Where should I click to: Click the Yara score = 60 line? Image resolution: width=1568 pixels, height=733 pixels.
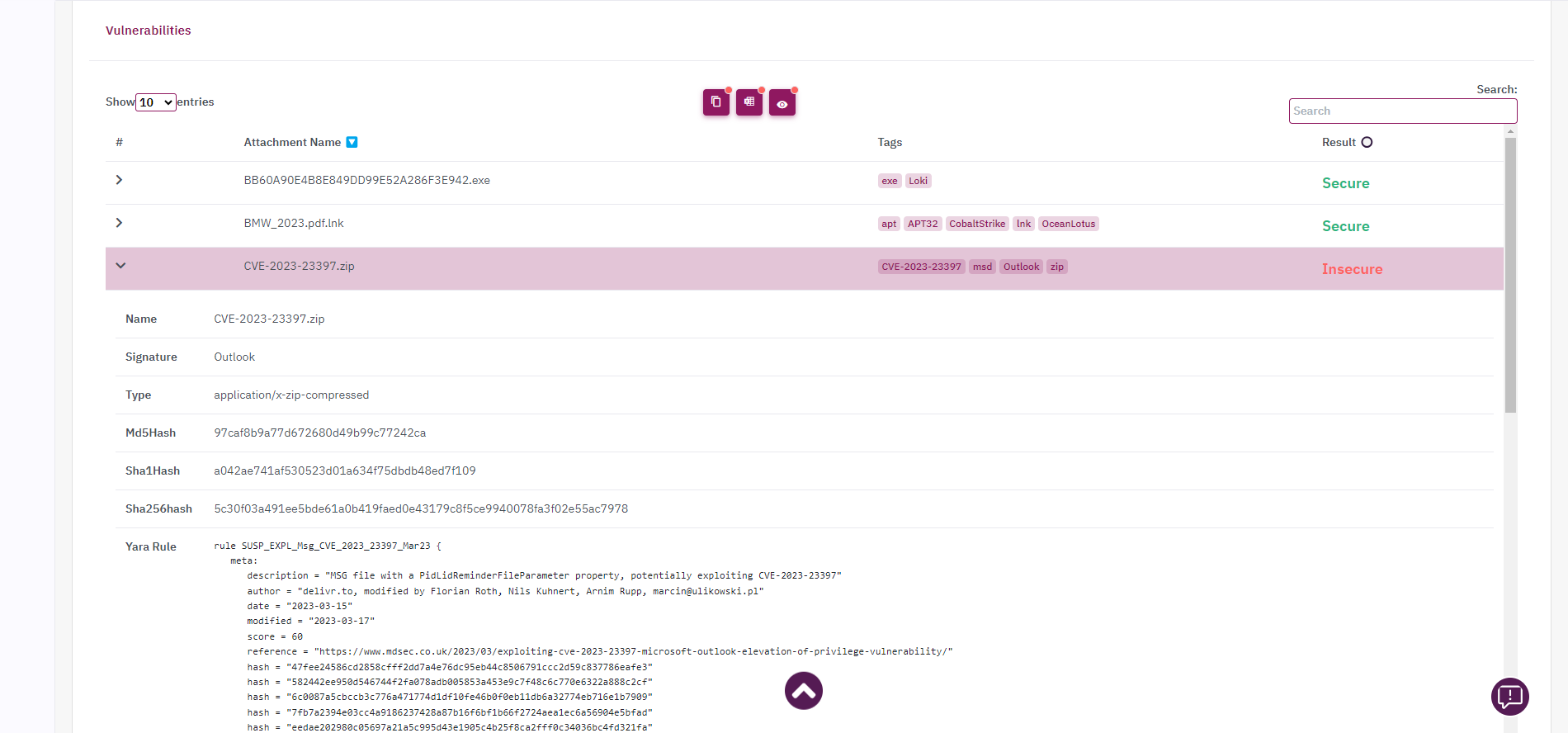point(275,636)
